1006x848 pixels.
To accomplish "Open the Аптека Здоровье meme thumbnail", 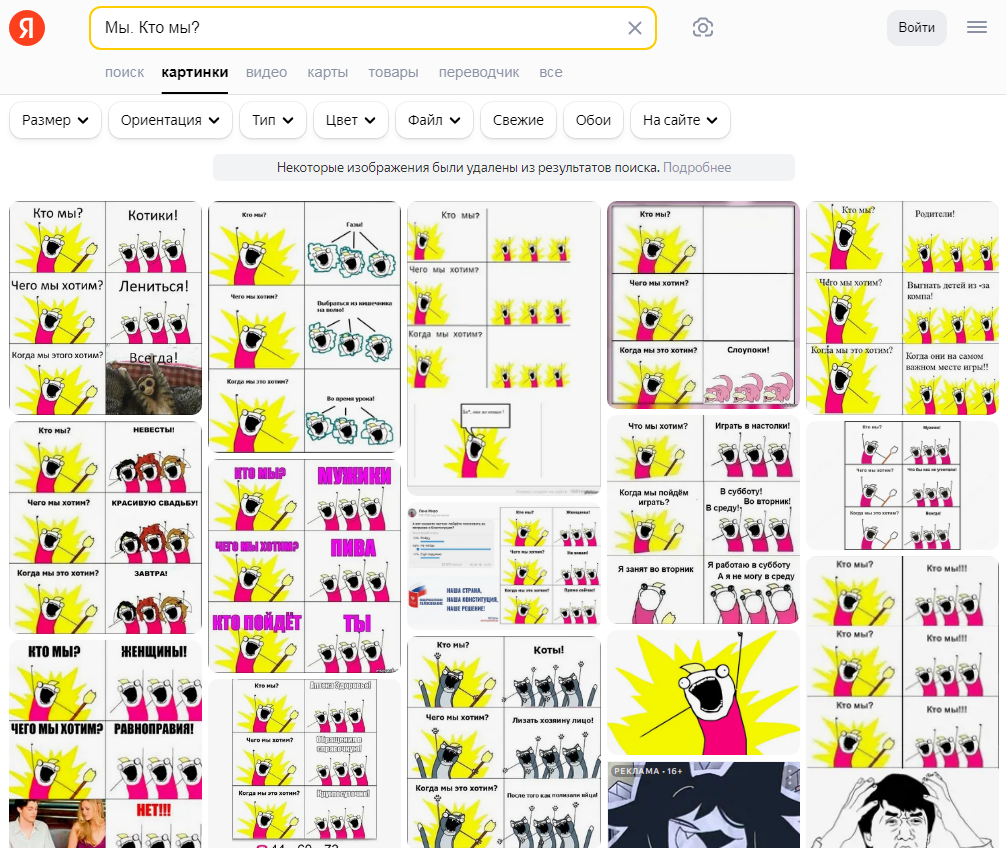I will pos(305,764).
